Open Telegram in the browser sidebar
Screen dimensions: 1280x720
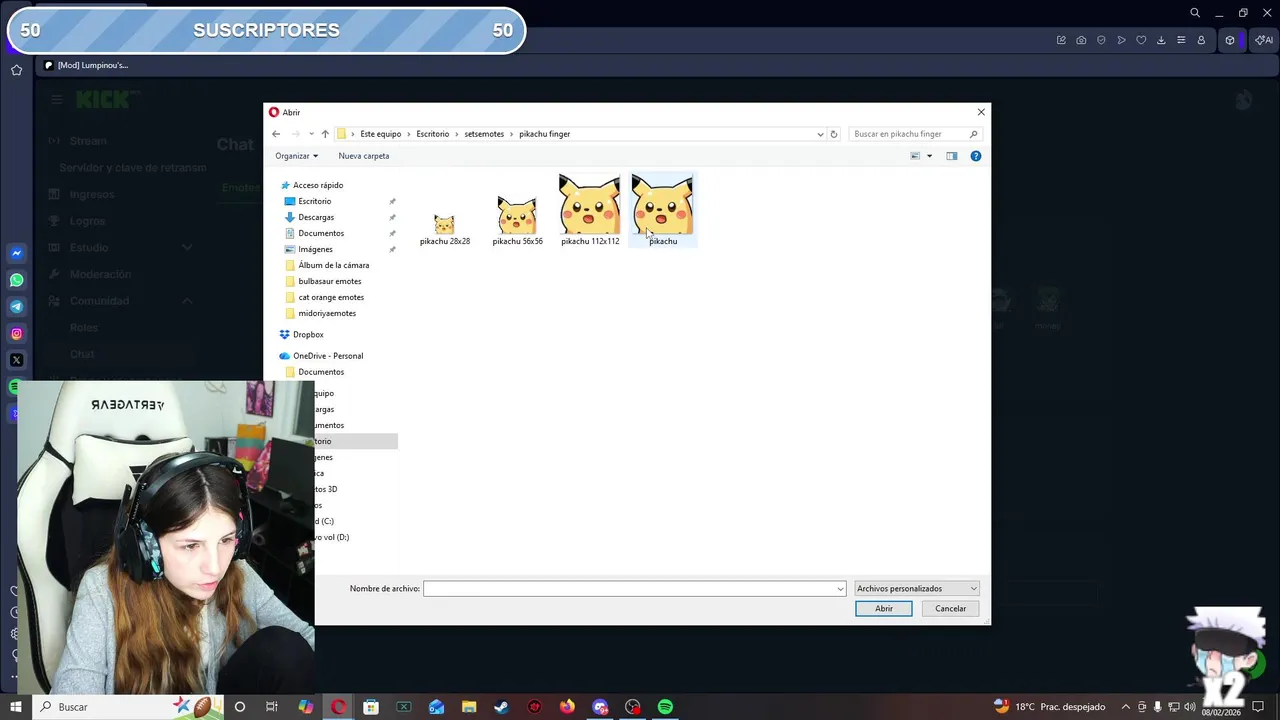16,307
